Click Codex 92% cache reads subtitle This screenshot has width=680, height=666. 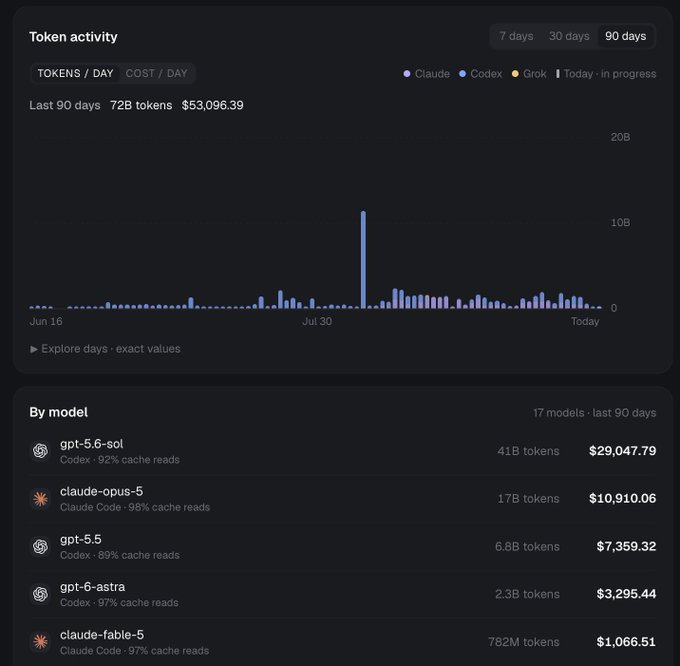pos(120,460)
